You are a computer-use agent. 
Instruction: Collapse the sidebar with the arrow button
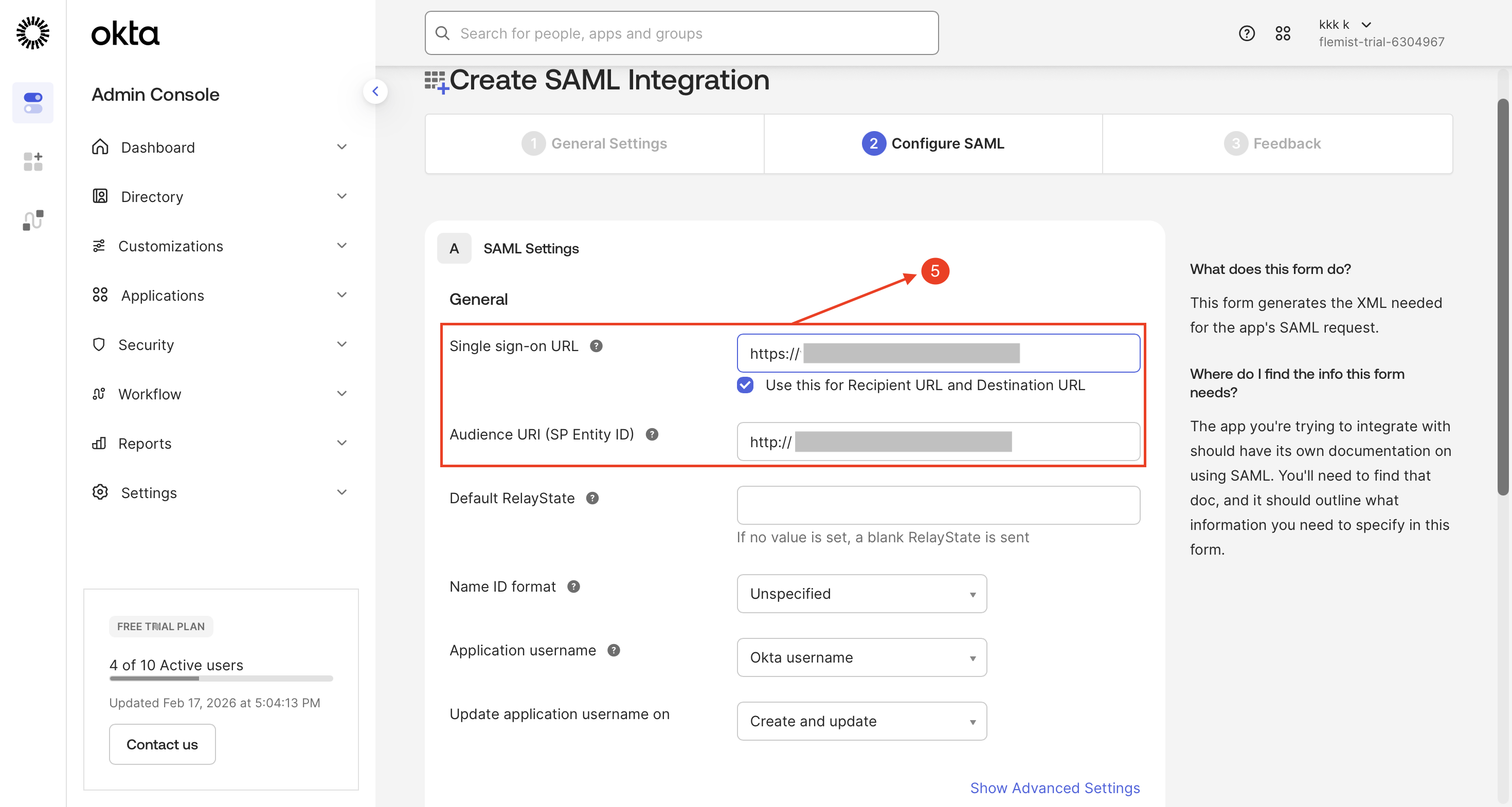(375, 91)
